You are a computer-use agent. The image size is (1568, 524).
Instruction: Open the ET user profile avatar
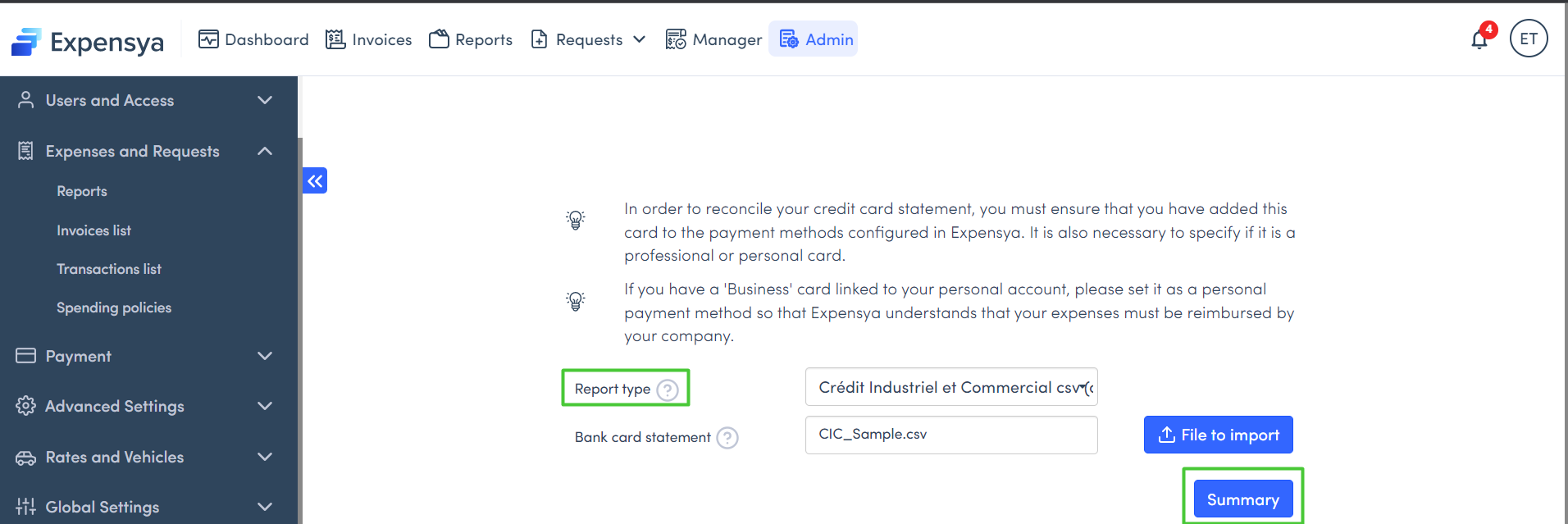tap(1529, 39)
